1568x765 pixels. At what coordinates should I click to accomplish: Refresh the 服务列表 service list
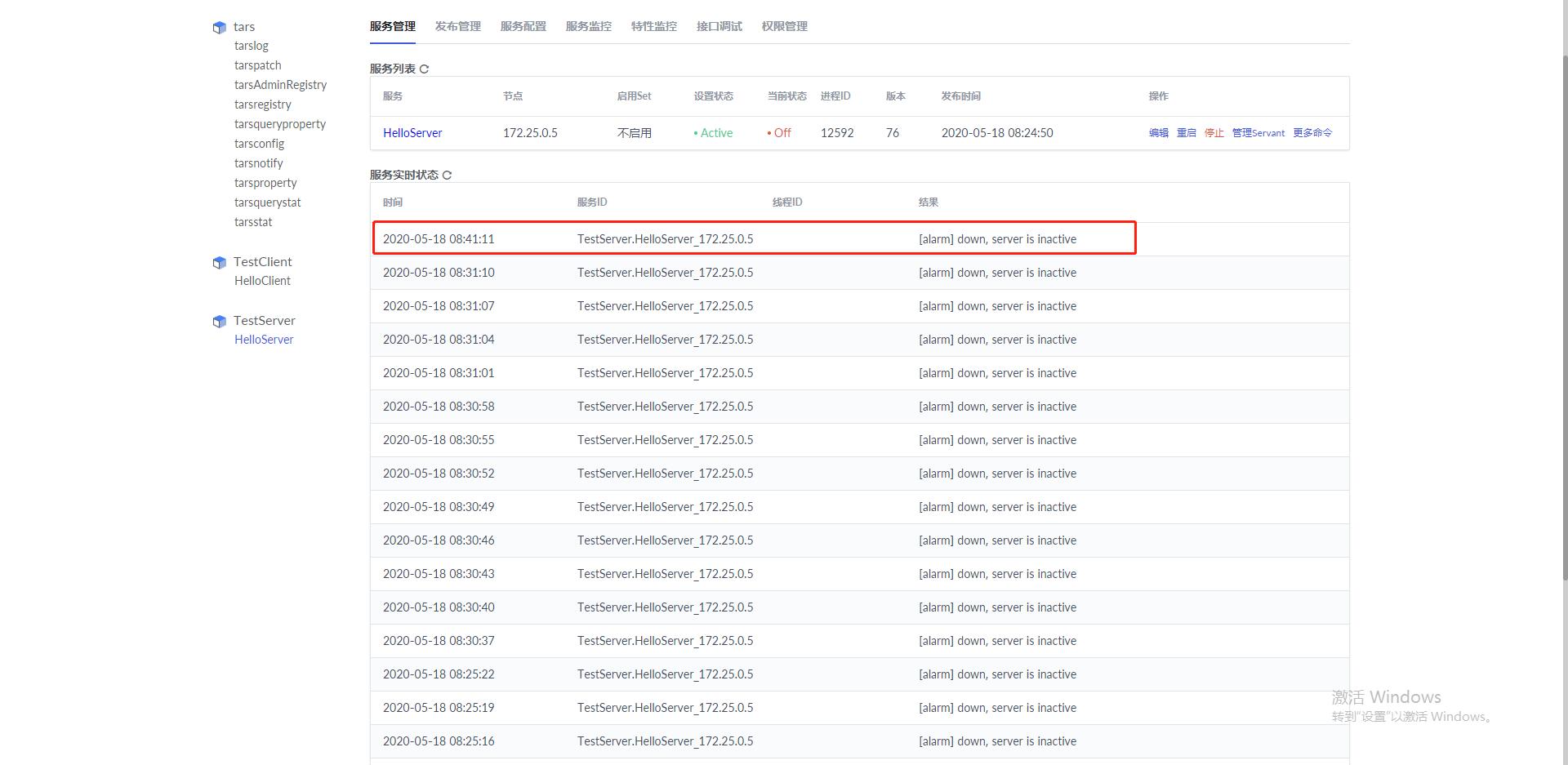[424, 69]
